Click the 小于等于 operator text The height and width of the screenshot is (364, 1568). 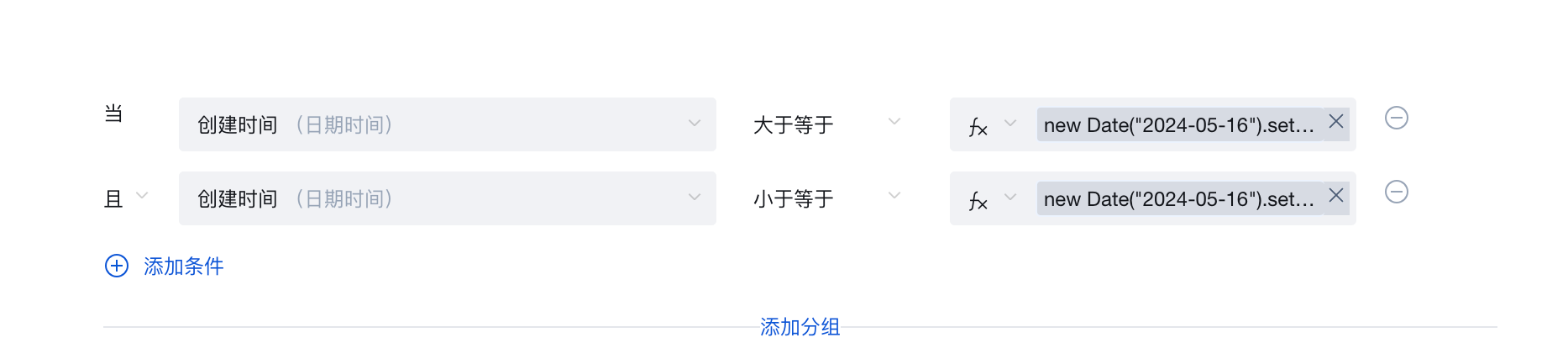point(793,199)
